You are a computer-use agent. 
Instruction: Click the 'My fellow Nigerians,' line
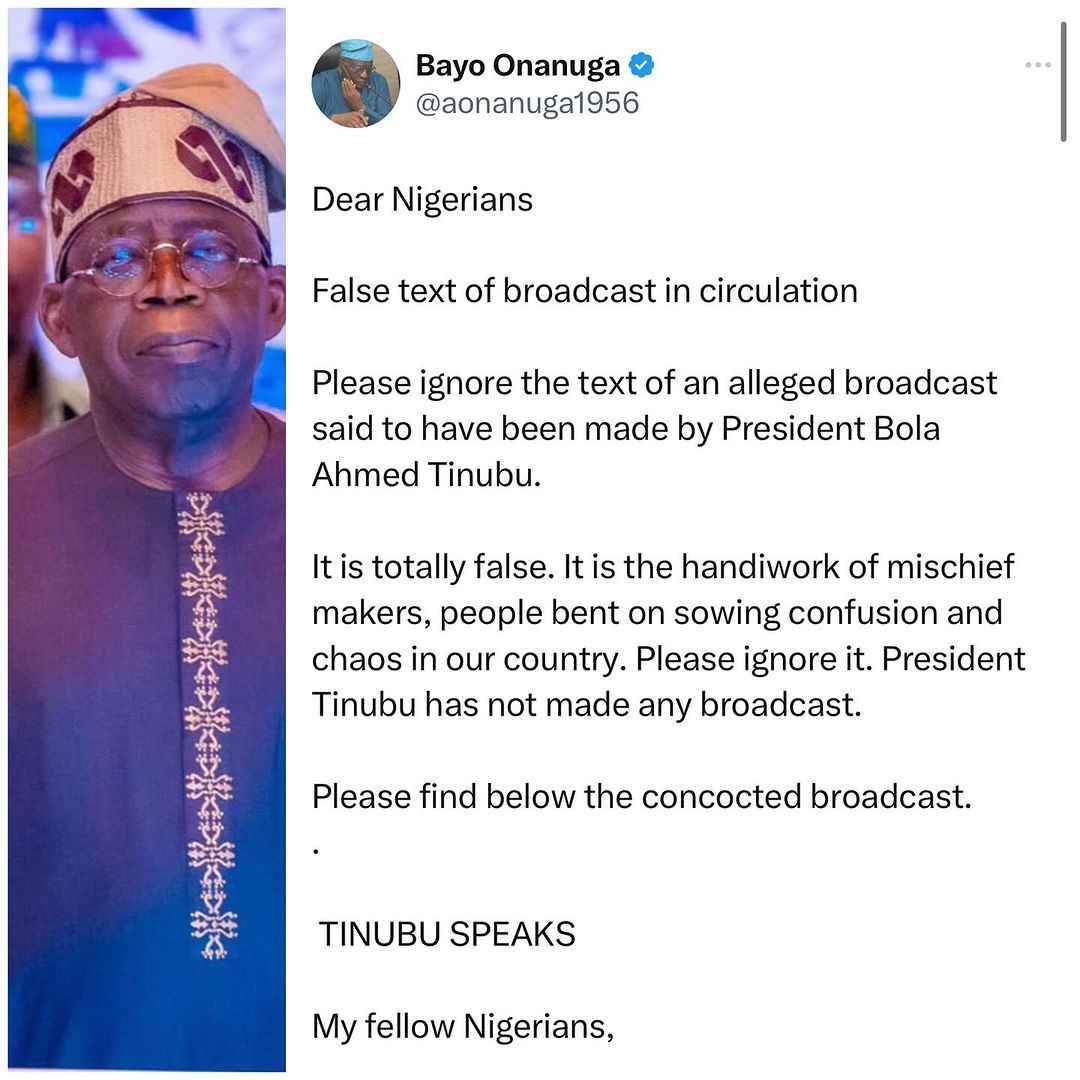[x=463, y=1027]
